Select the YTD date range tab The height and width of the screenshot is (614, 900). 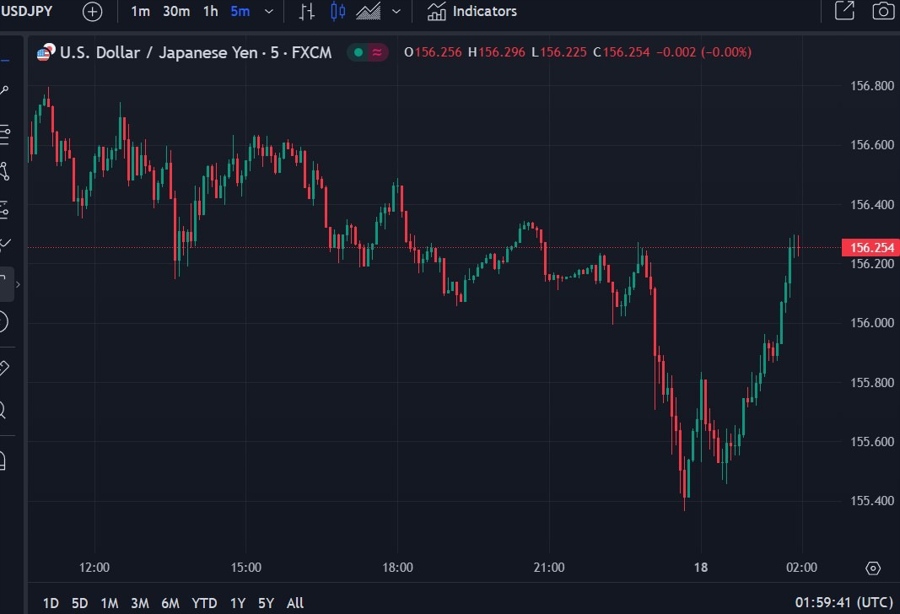click(x=204, y=603)
